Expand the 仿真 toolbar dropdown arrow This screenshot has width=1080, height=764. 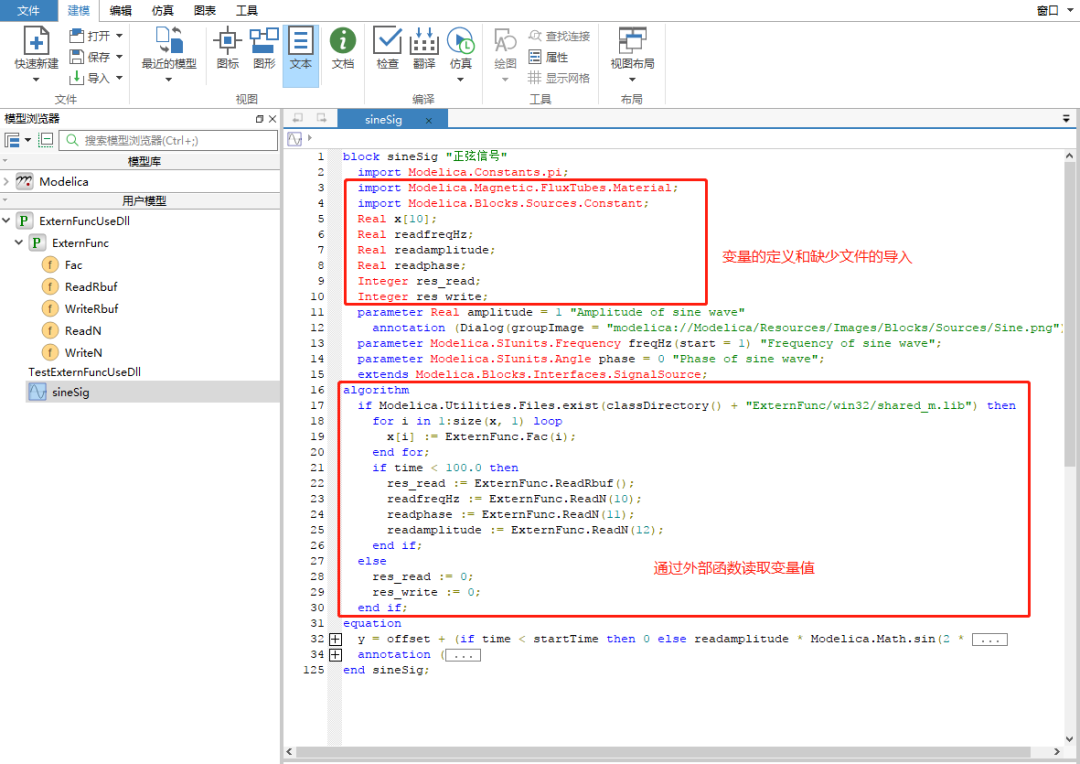click(460, 80)
